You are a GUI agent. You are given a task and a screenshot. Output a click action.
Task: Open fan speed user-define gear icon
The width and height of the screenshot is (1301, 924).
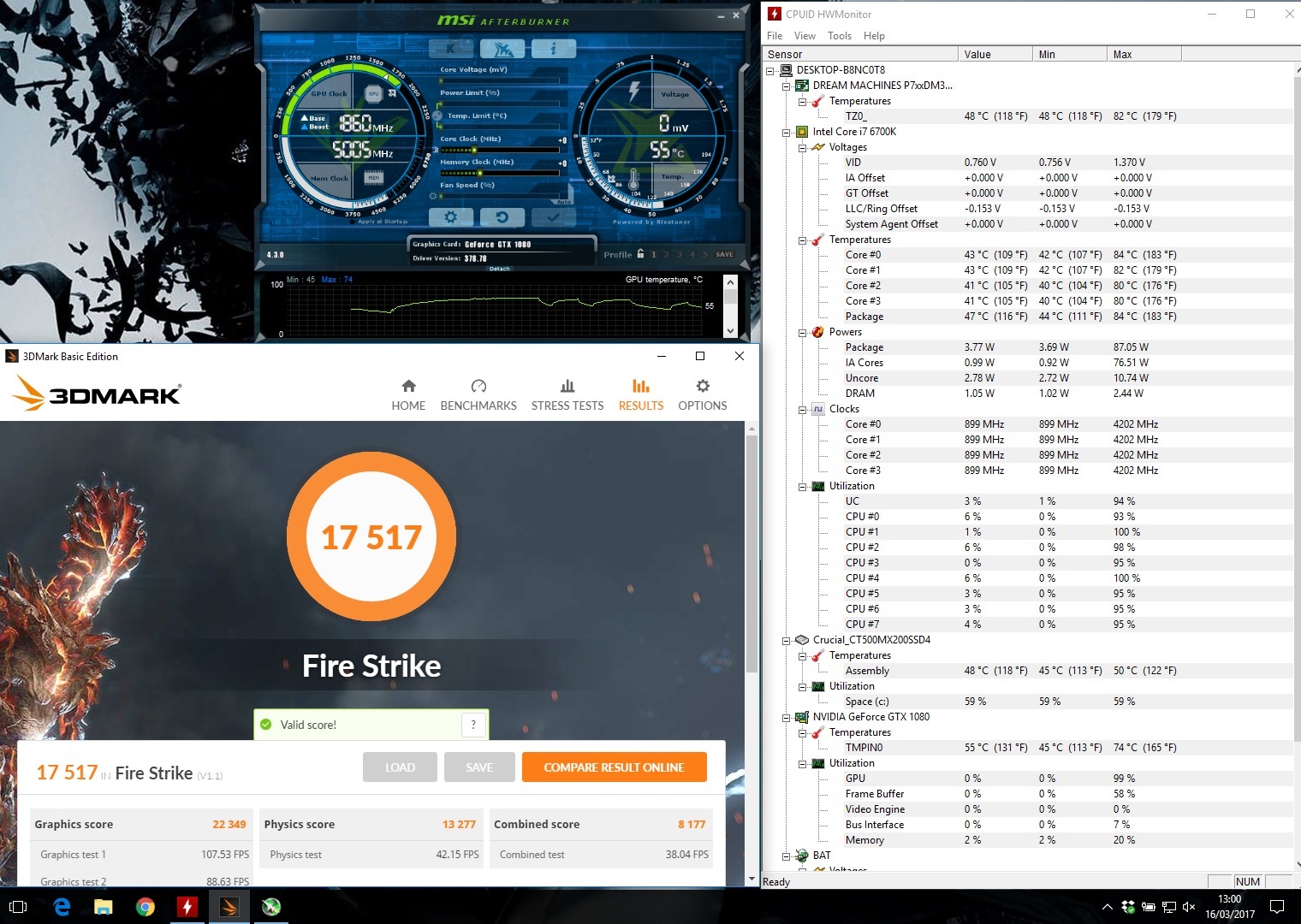[432, 196]
